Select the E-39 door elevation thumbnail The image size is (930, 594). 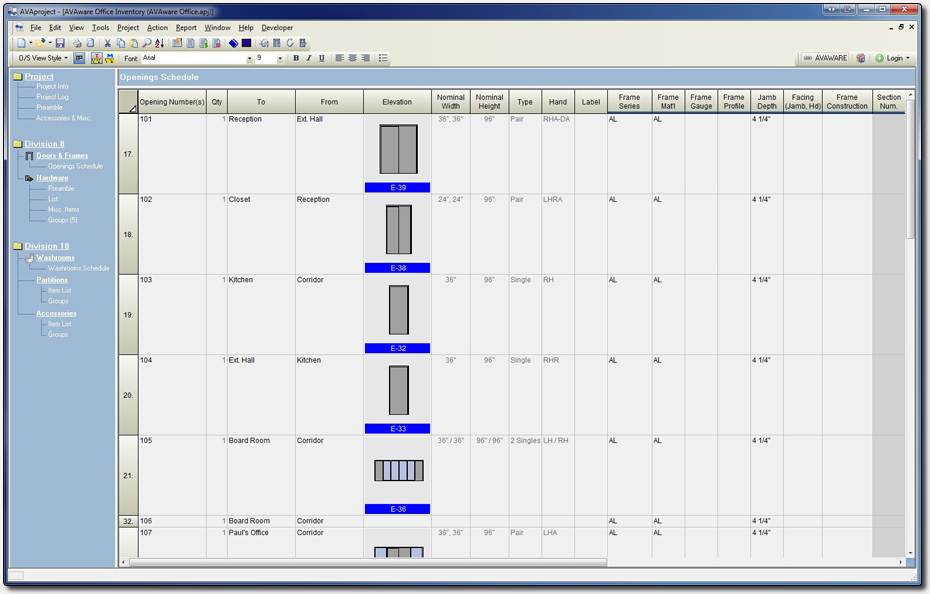(397, 150)
